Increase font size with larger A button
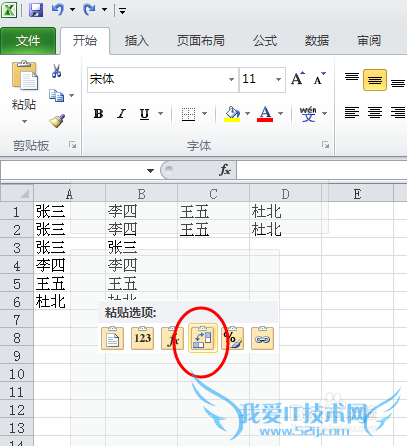The height and width of the screenshot is (446, 407). [x=298, y=79]
